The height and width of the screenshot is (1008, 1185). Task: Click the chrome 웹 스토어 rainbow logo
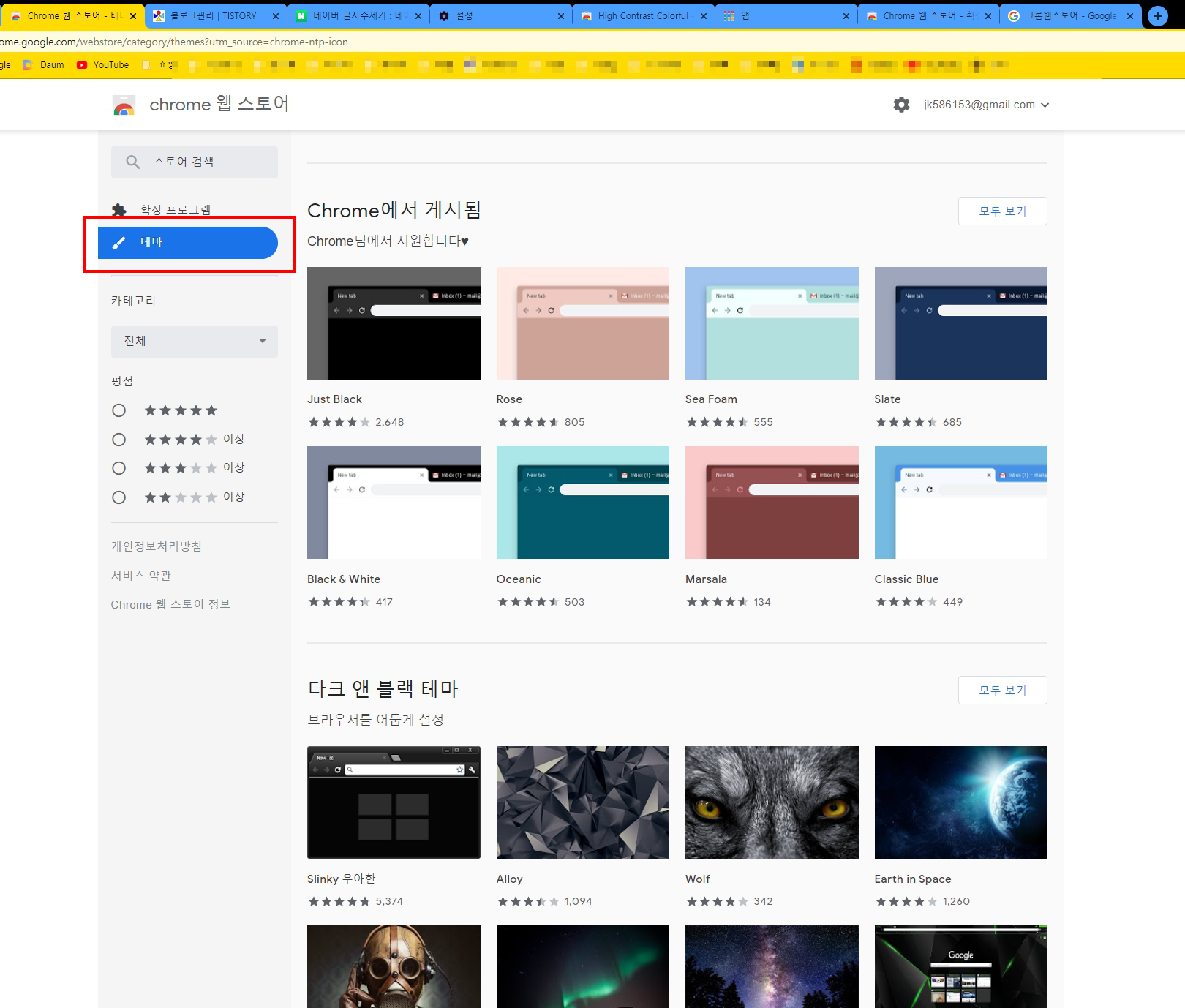pyautogui.click(x=124, y=105)
